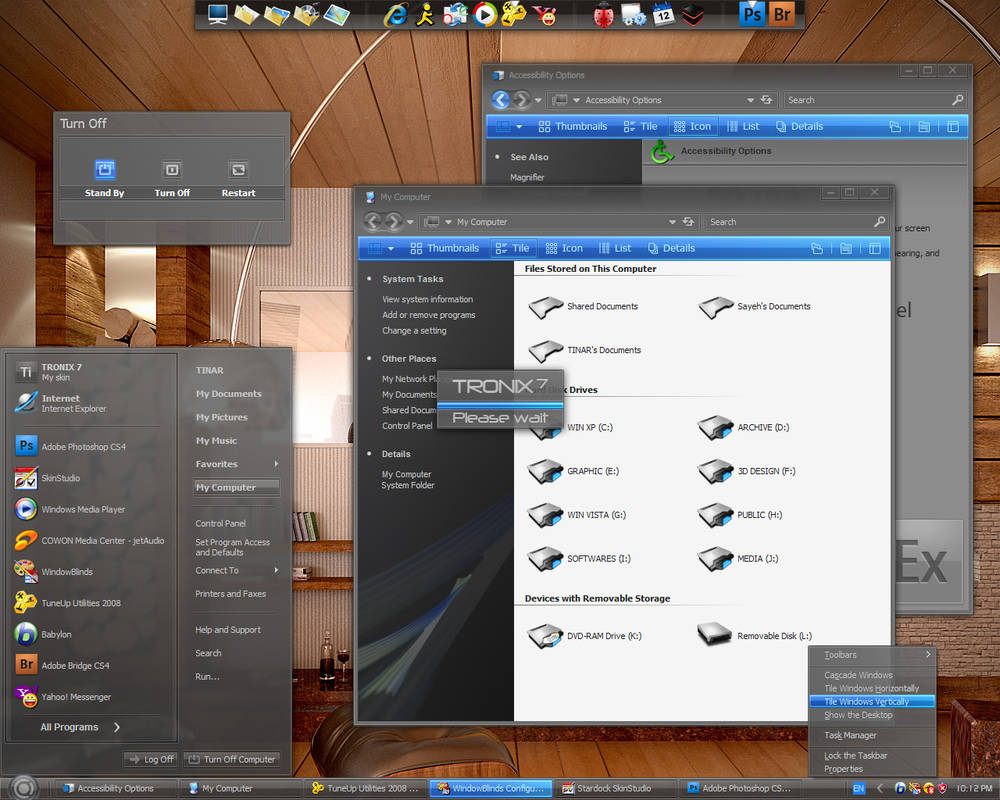Viewport: 1000px width, 800px height.
Task: Open the ARCHIVE (D:) drive
Action: click(x=744, y=427)
